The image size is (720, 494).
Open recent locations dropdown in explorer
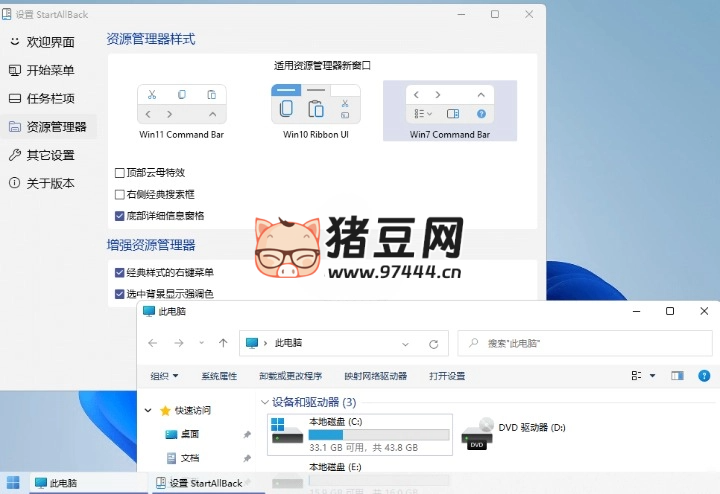(x=201, y=343)
